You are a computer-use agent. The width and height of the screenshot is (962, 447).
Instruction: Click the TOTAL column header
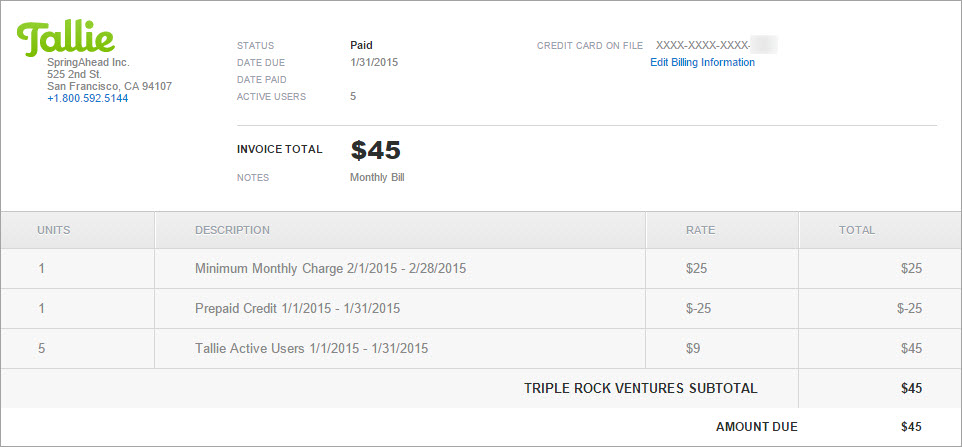(x=857, y=231)
